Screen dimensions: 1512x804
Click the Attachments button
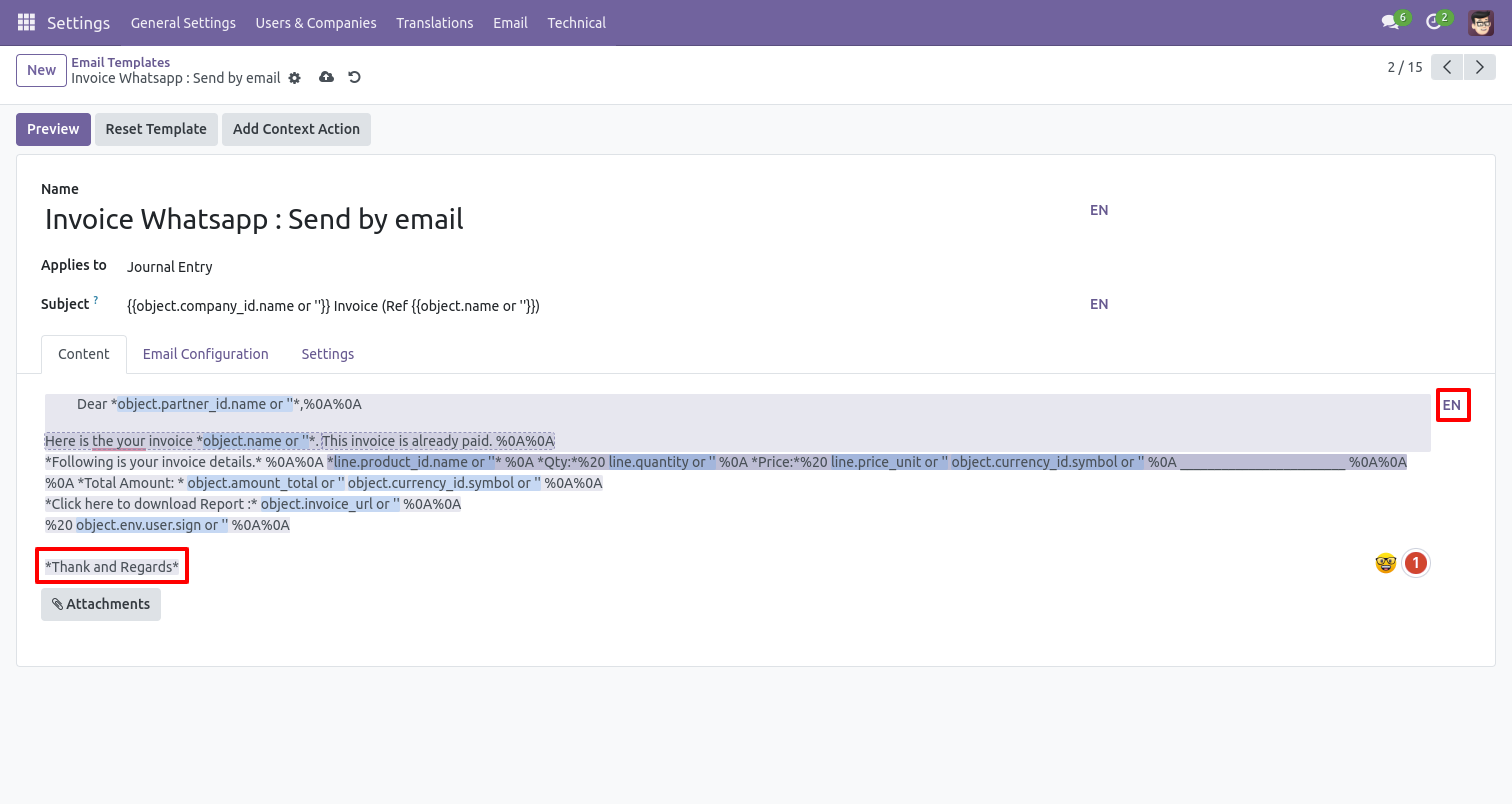(x=101, y=604)
